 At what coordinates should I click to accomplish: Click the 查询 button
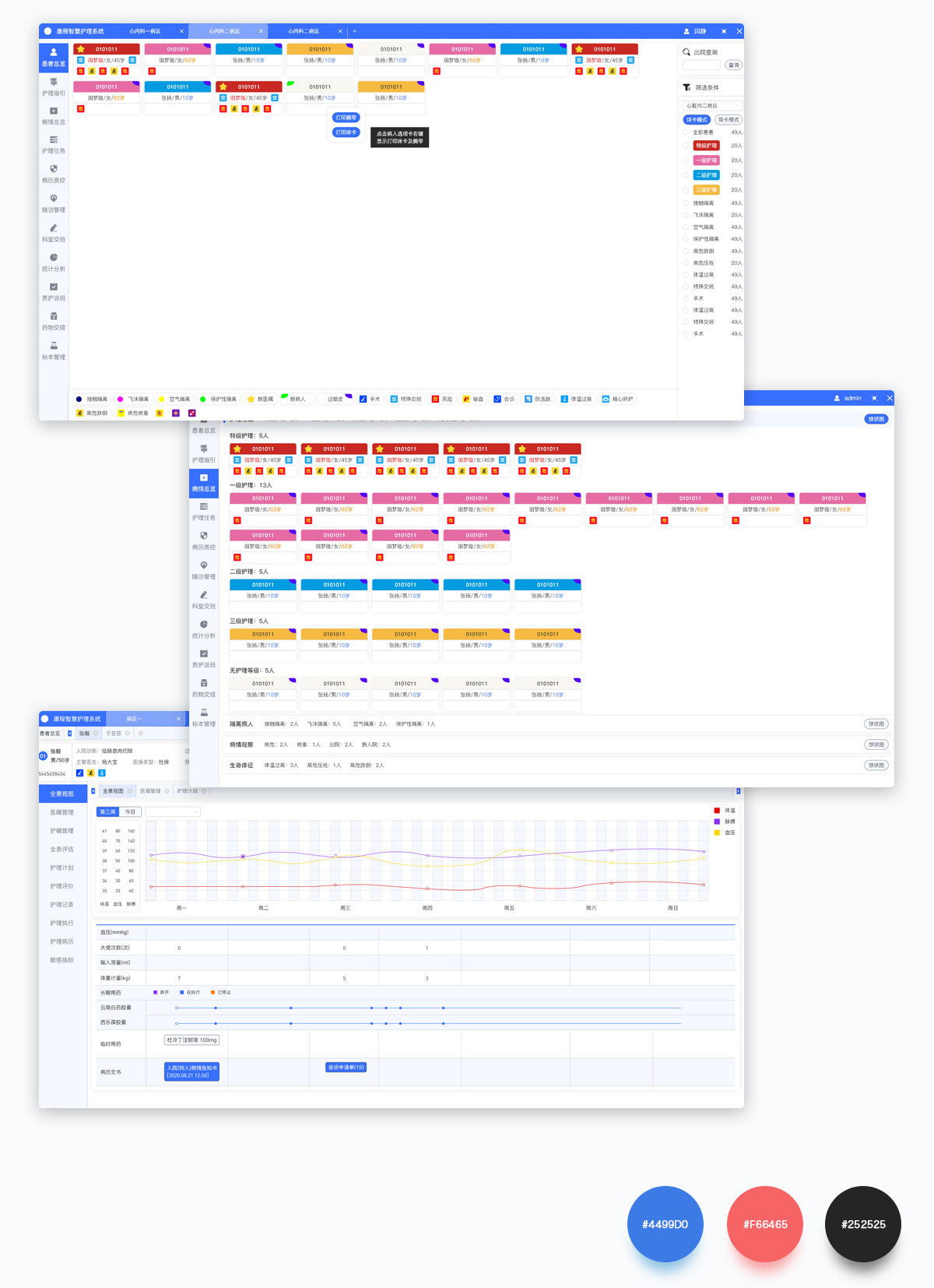733,65
